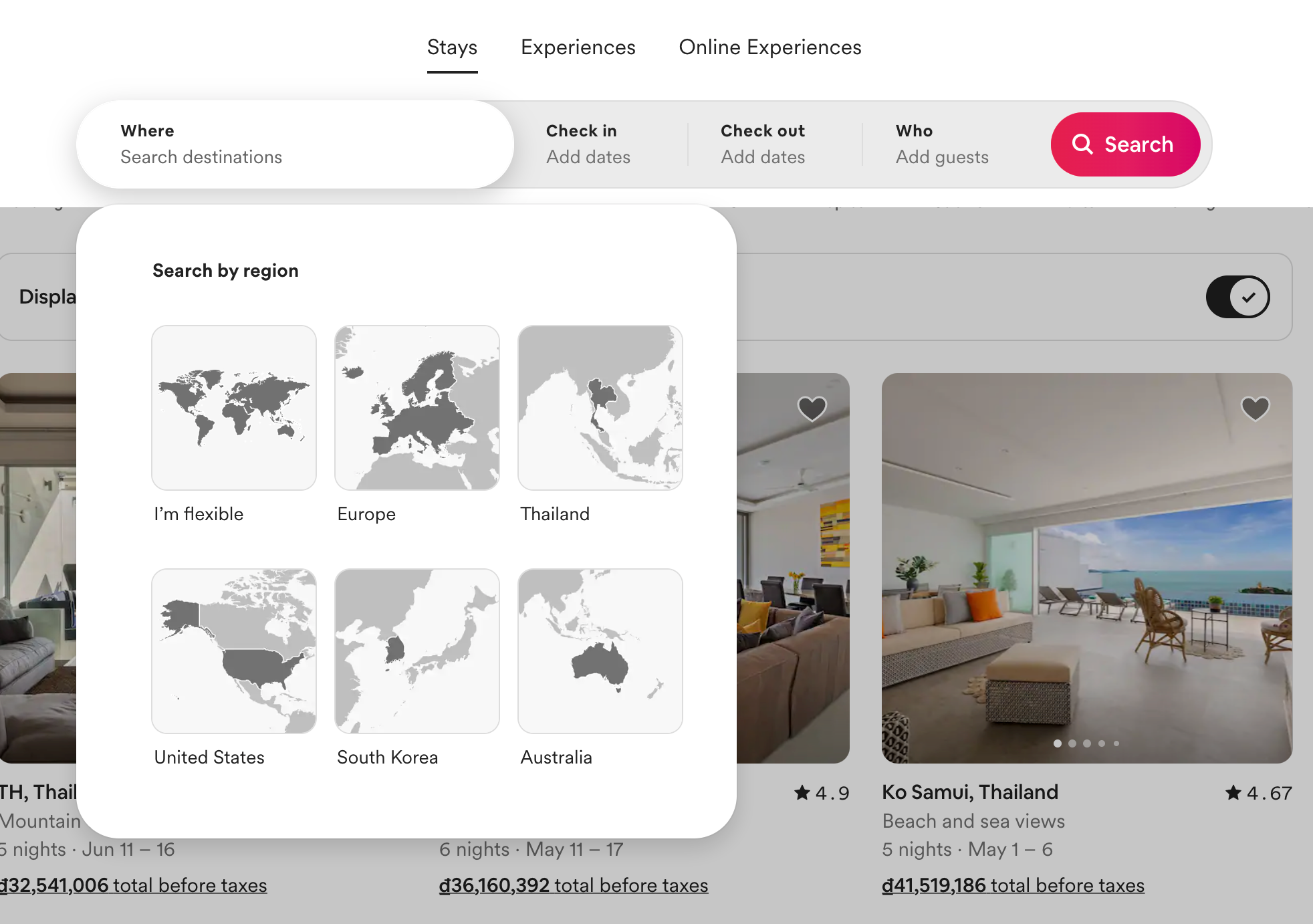The width and height of the screenshot is (1313, 924).
Task: Open the Experiences tab
Action: [578, 47]
